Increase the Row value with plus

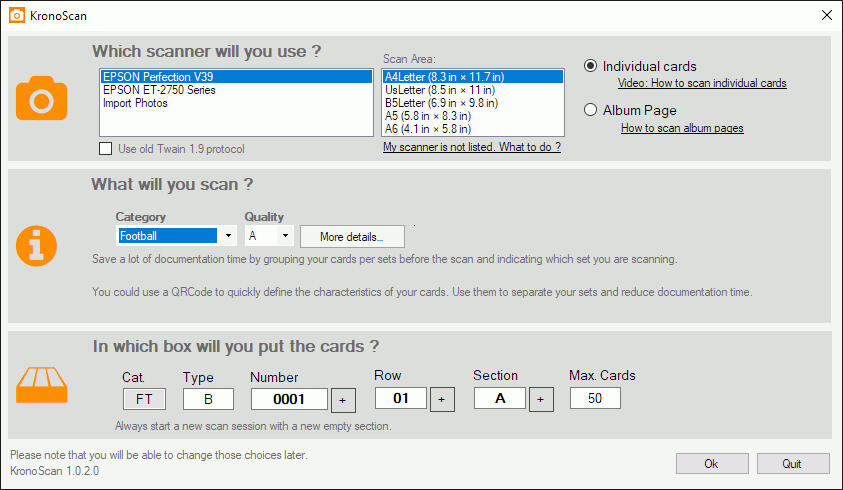point(442,399)
